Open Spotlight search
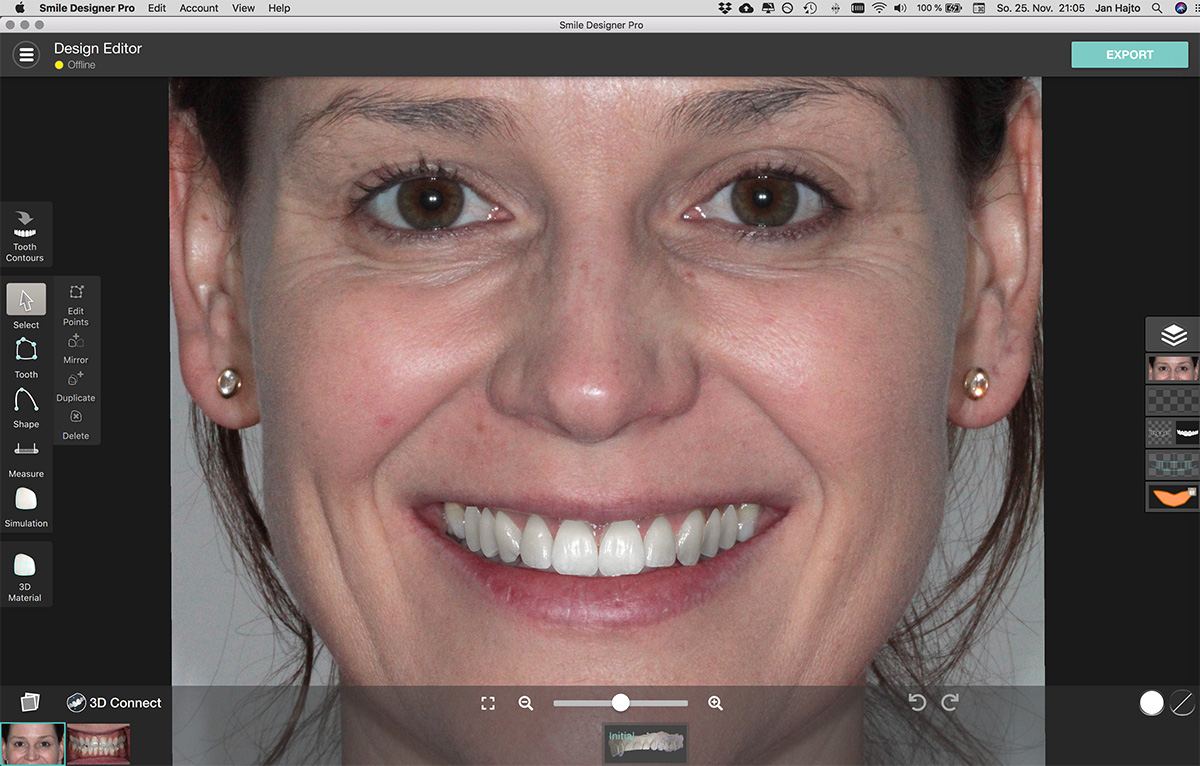The image size is (1200, 766). pyautogui.click(x=1157, y=8)
